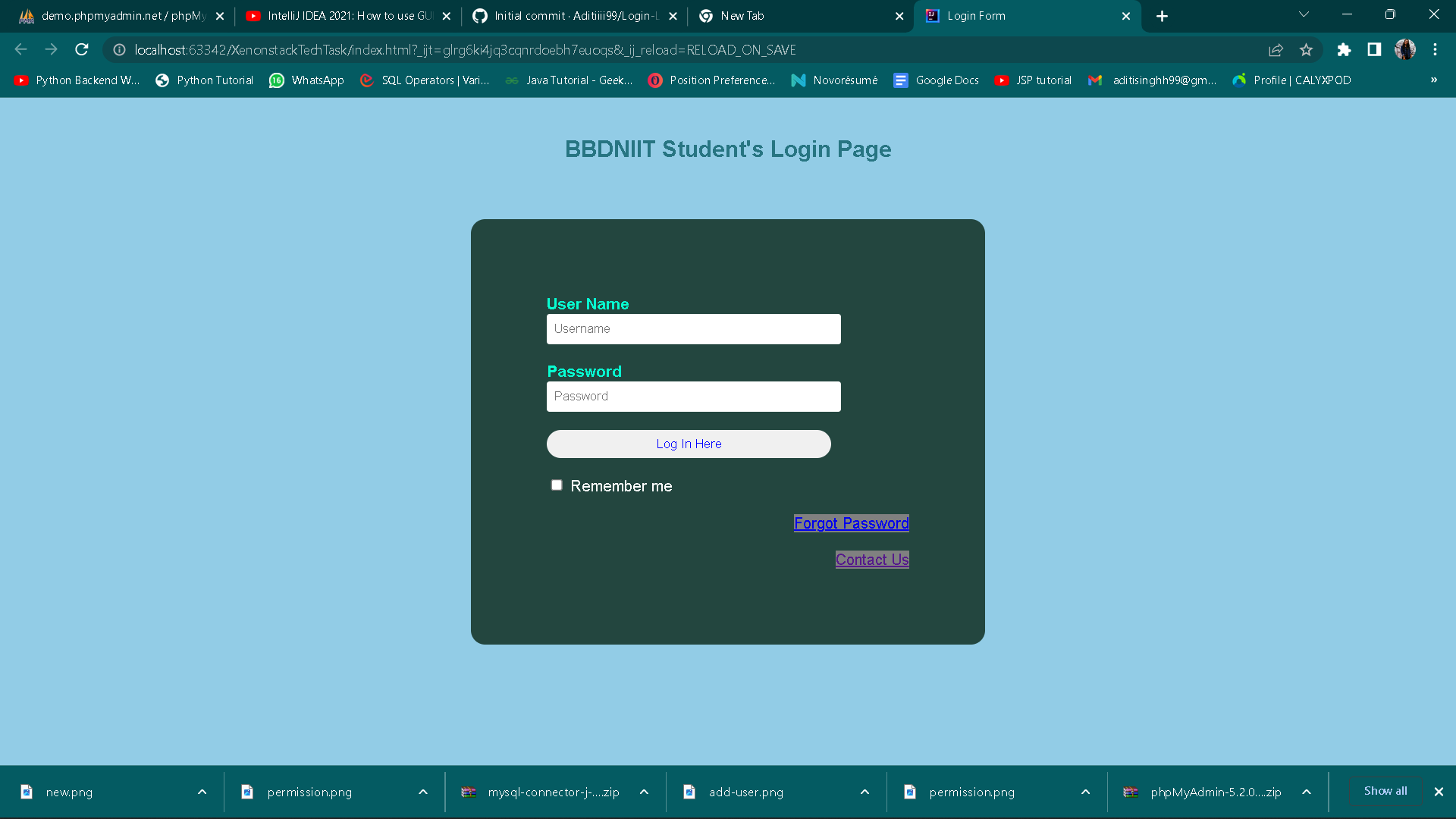The height and width of the screenshot is (819, 1456).
Task: Open the Forgot Password link
Action: point(851,522)
